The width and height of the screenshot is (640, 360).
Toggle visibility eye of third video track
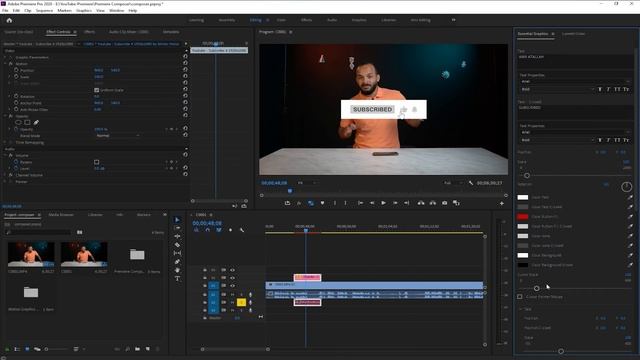click(x=232, y=286)
